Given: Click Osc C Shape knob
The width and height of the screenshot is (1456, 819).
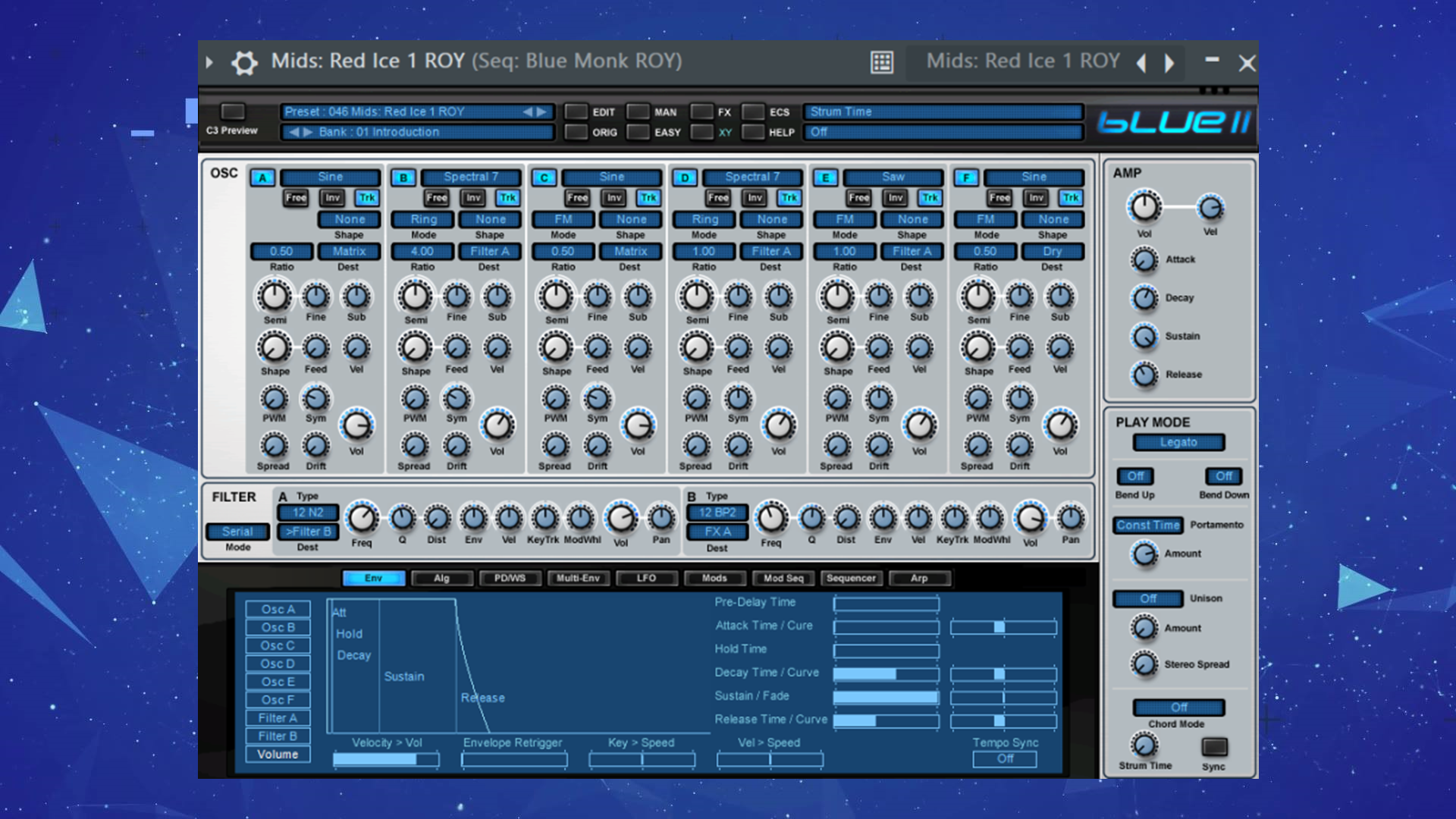Looking at the screenshot, I should [556, 348].
